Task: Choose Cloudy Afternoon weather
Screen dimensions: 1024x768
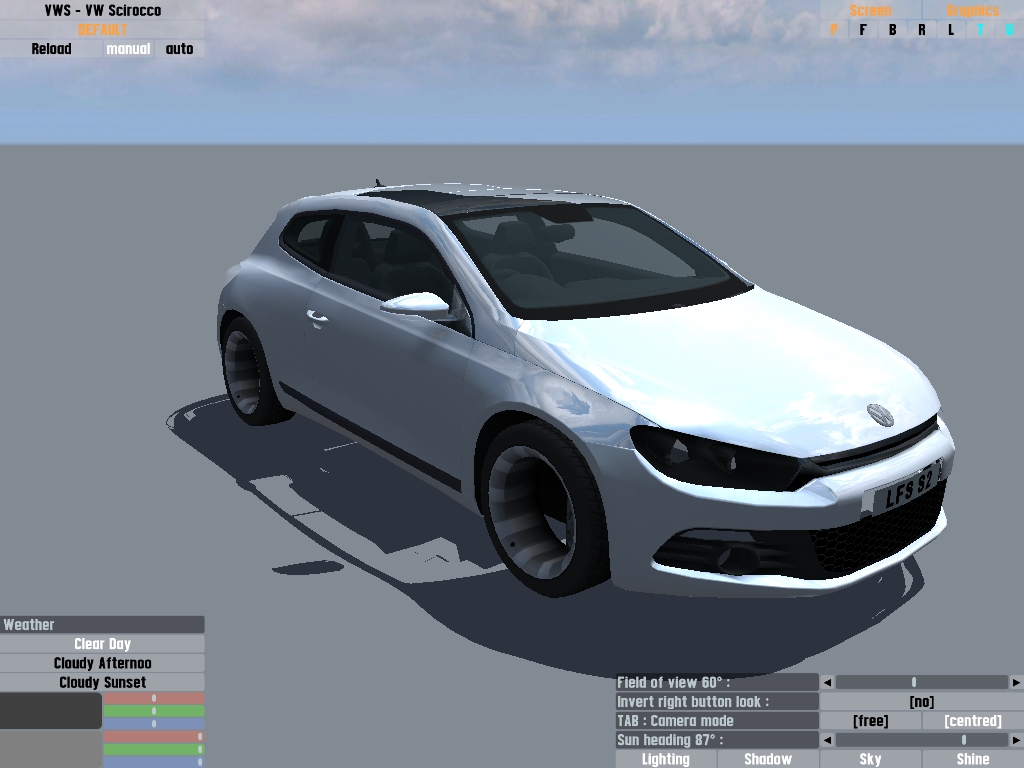Action: point(103,663)
